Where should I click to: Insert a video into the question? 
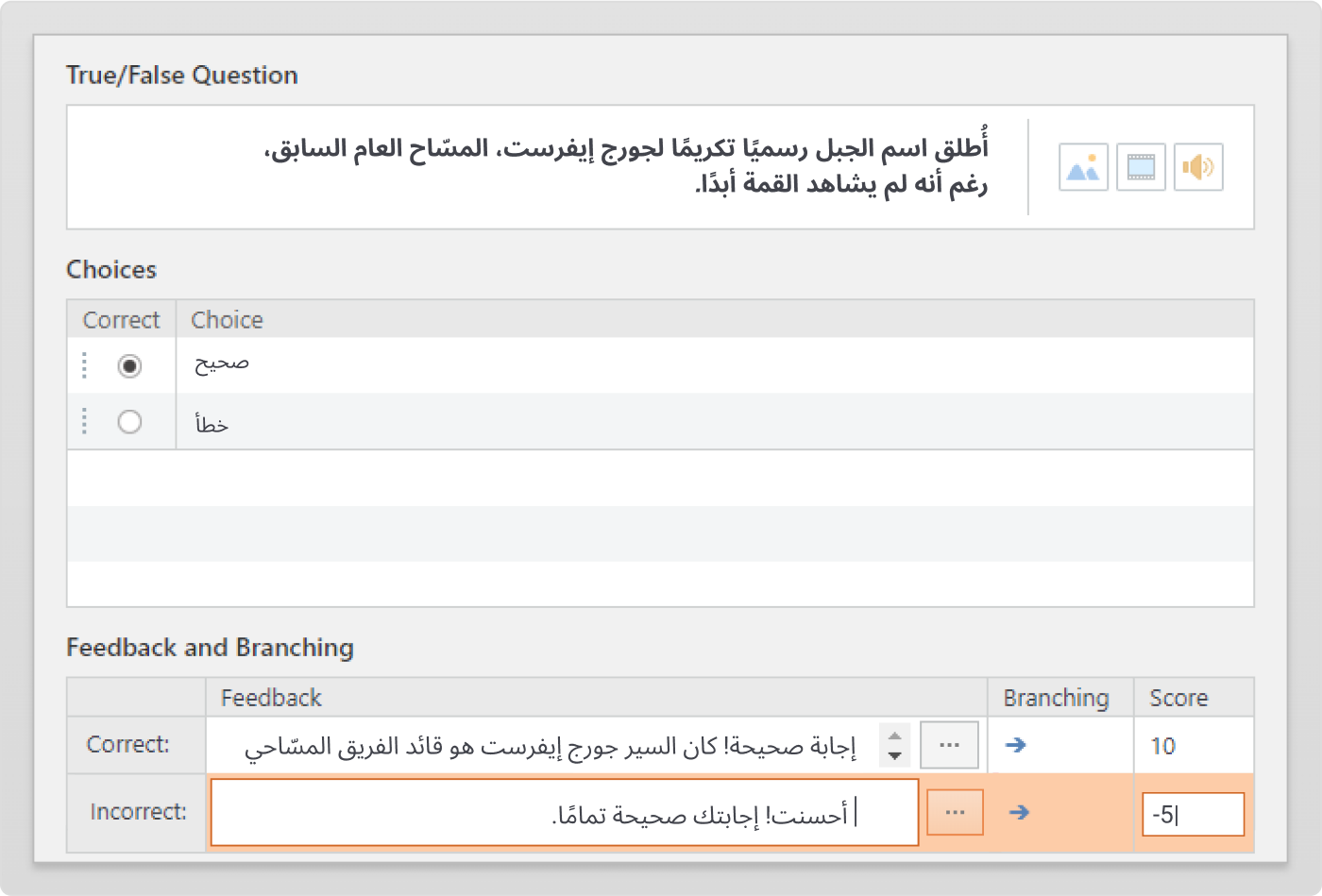tap(1141, 167)
